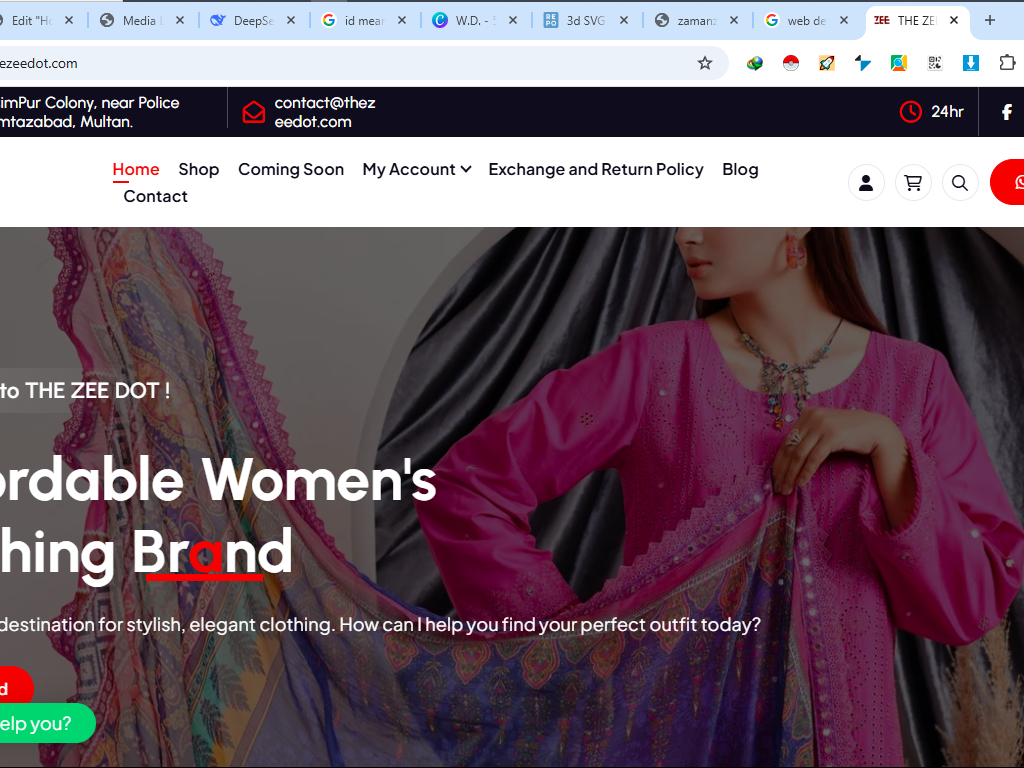Click the red envelope email icon
1024x768 pixels.
(x=254, y=112)
